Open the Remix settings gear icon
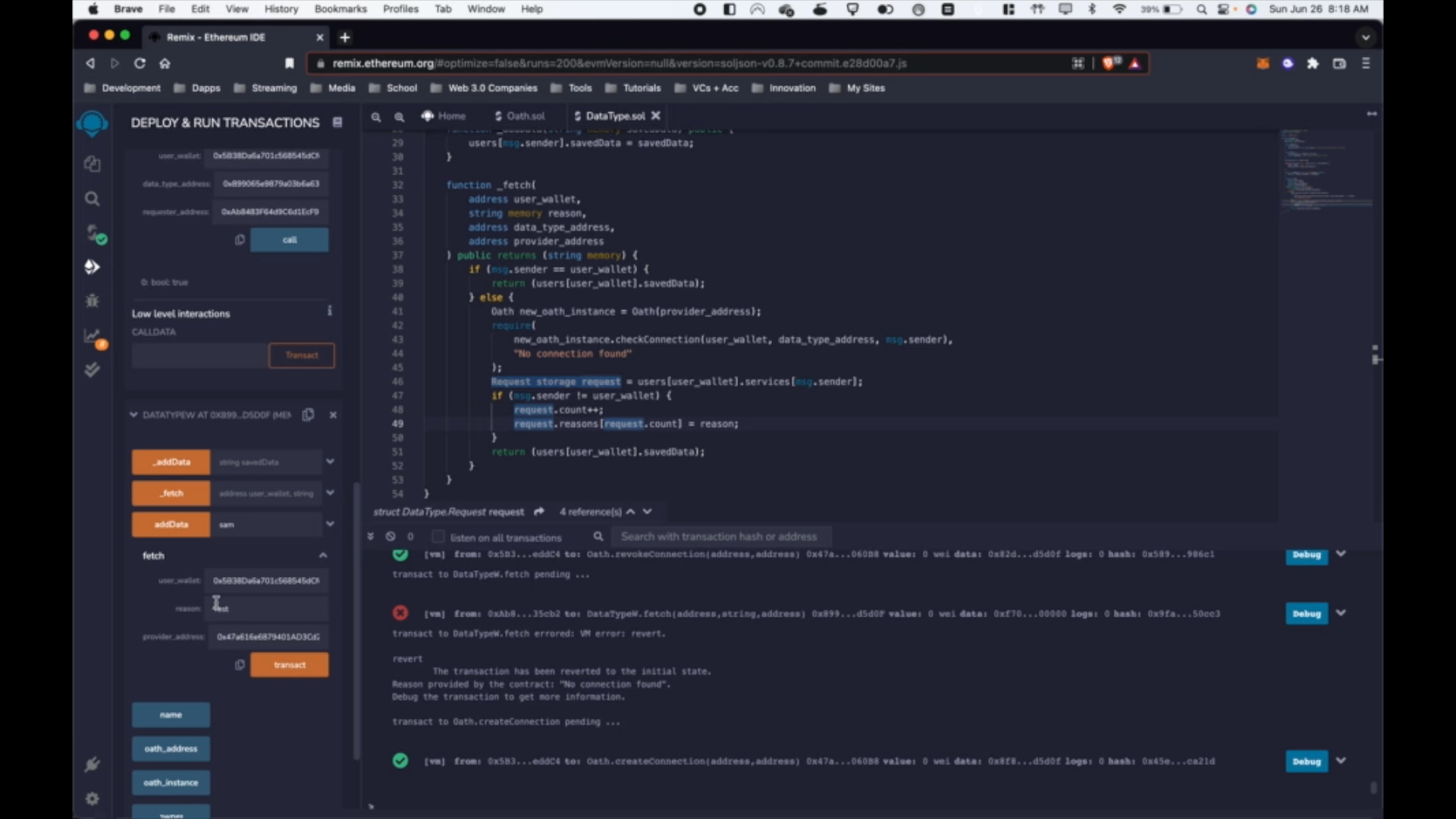Image resolution: width=1456 pixels, height=819 pixels. (x=92, y=799)
